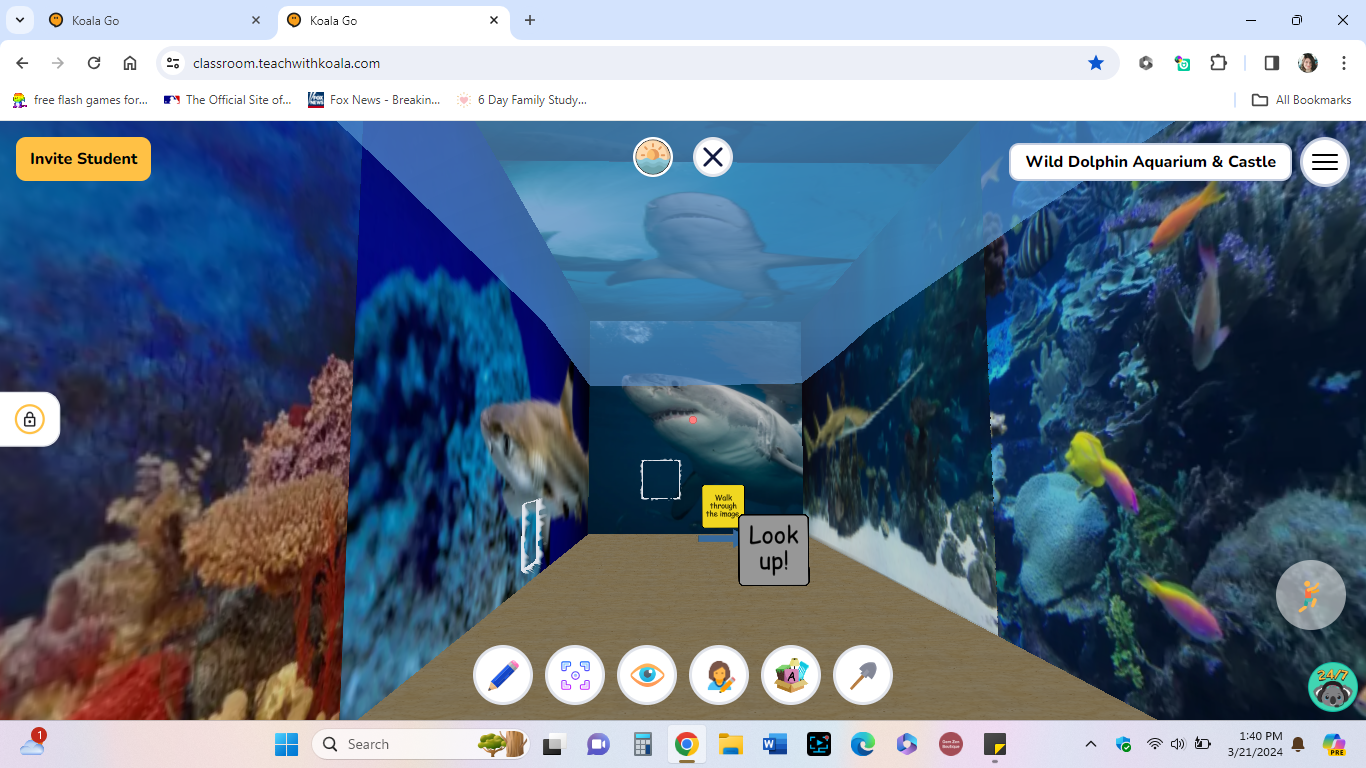Switch to the first Koala Go tab
This screenshot has height=768, width=1366.
click(x=150, y=20)
